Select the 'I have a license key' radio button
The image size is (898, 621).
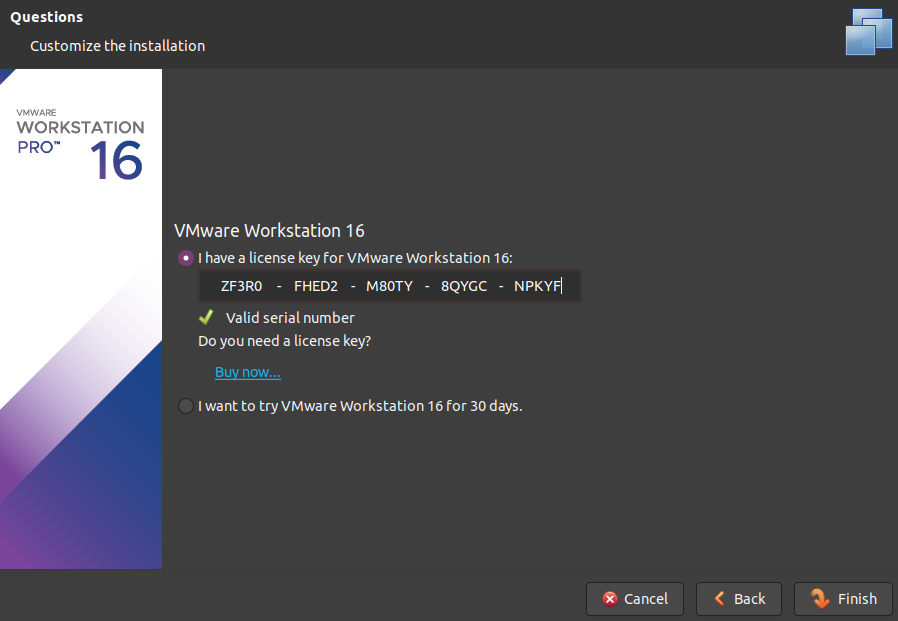pos(186,258)
